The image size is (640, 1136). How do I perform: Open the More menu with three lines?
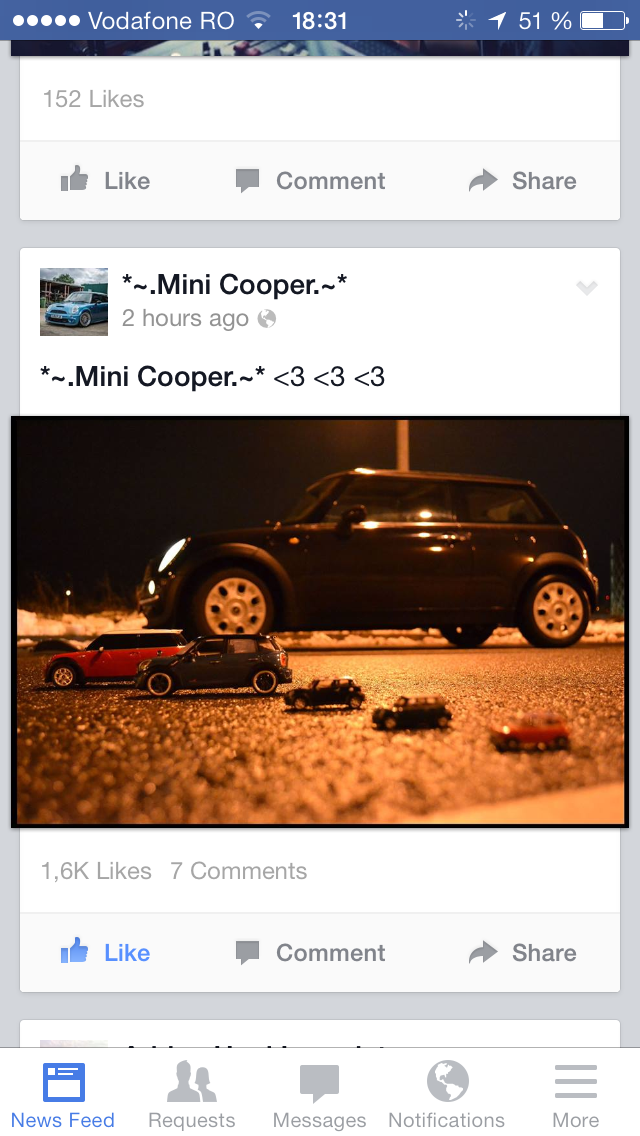(x=575, y=1095)
